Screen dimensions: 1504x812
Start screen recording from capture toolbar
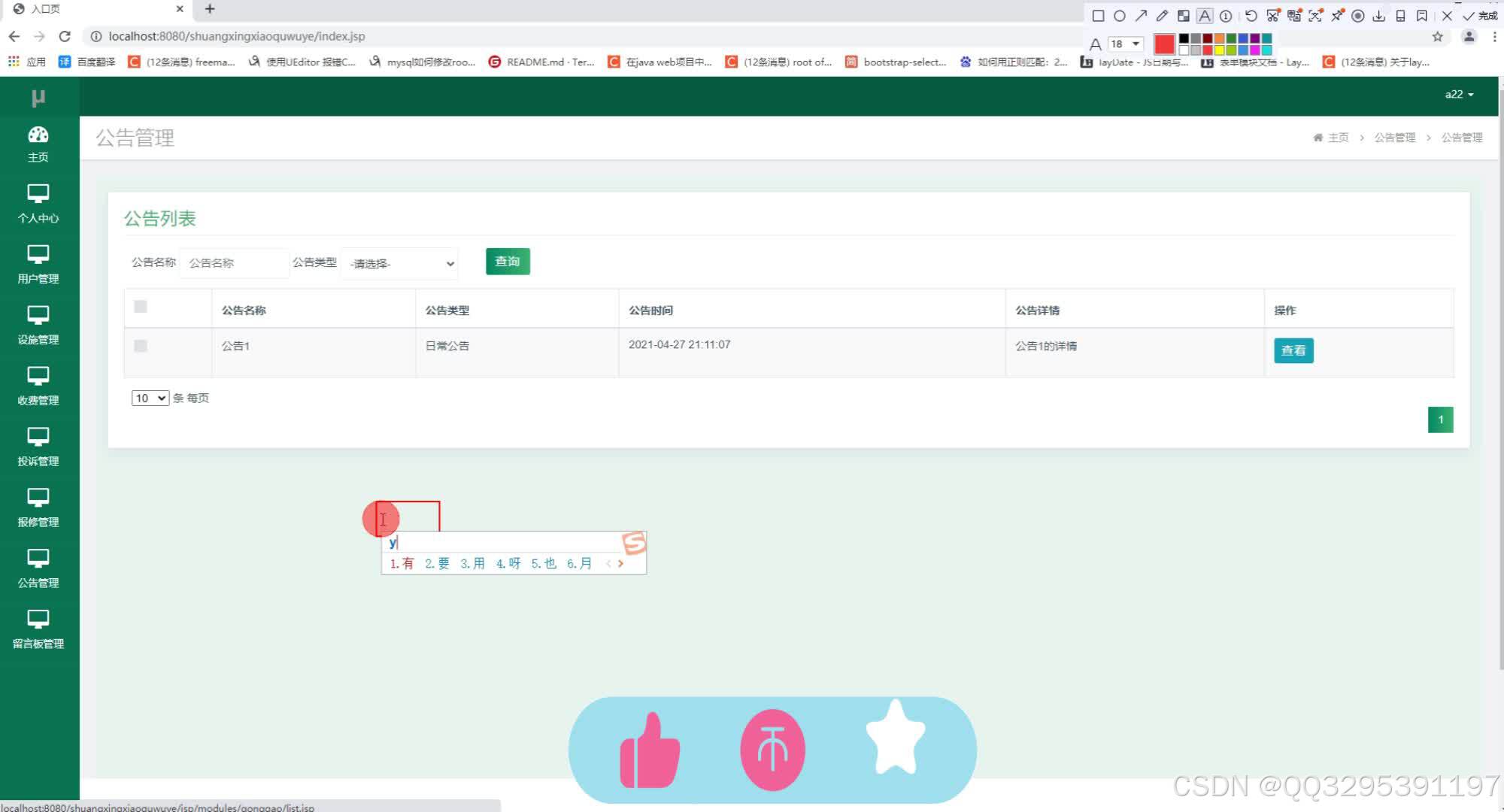pos(1358,16)
